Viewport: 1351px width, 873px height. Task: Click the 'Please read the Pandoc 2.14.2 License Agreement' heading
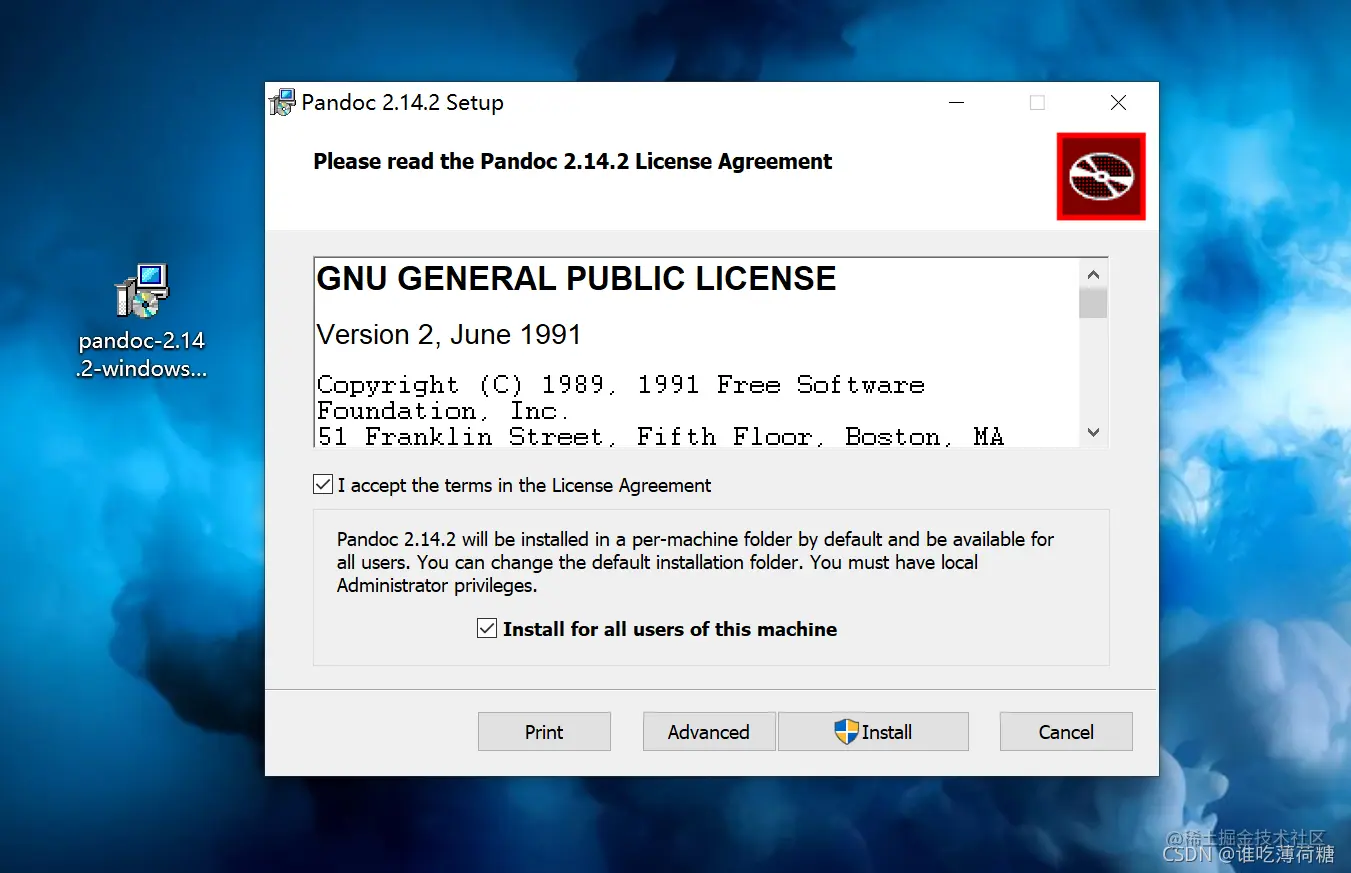(572, 162)
